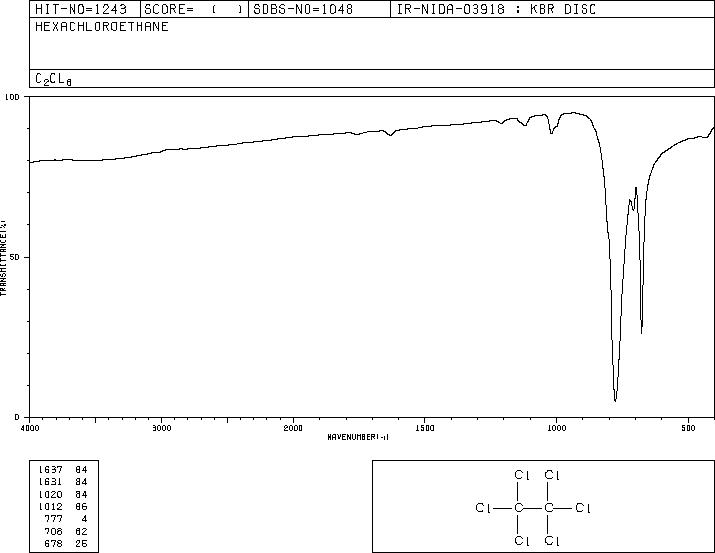
Task: Click the TRANSMITTANCE(%) axis title
Action: [3, 258]
